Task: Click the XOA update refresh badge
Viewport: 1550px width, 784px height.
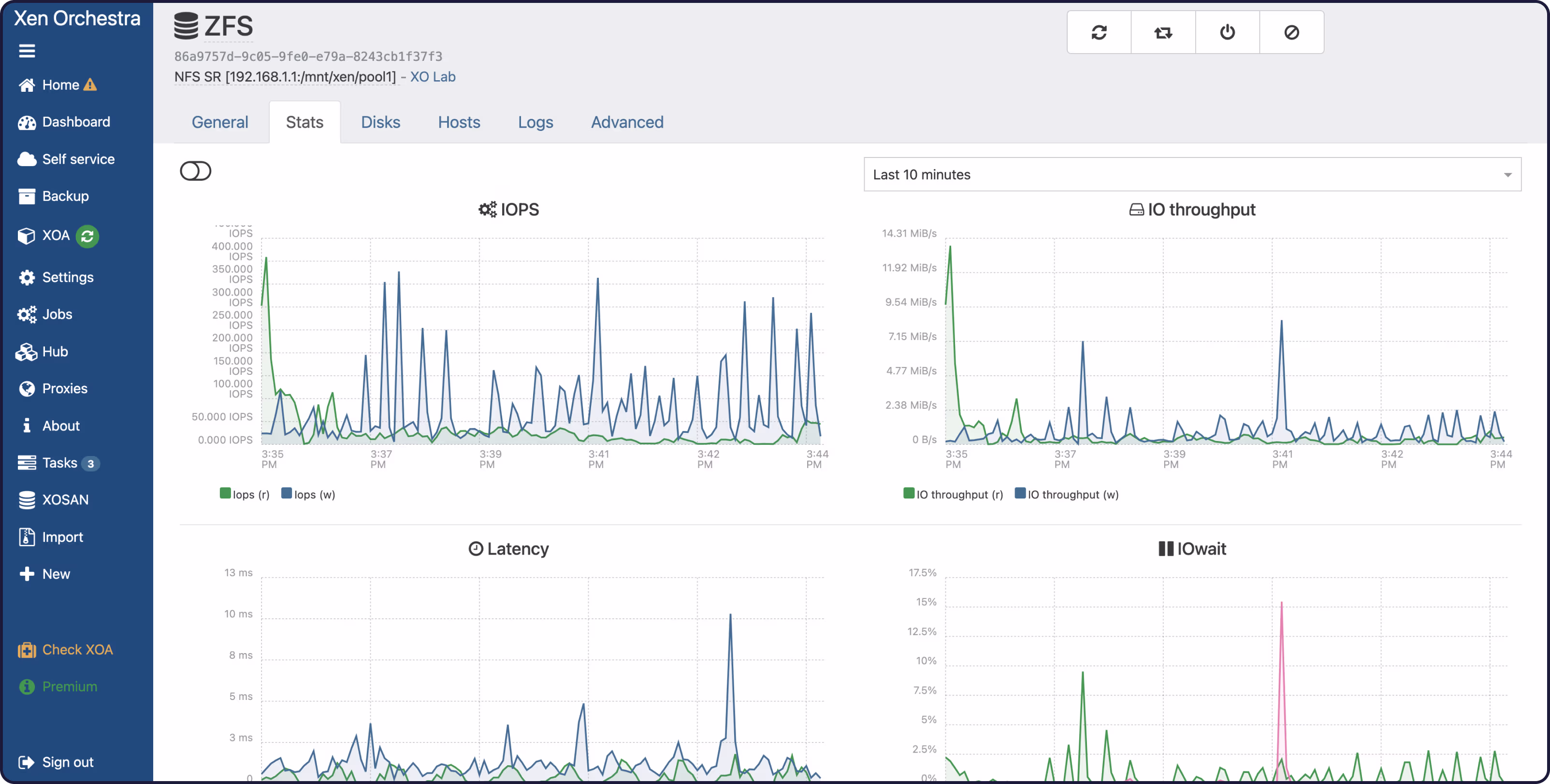Action: [x=87, y=236]
